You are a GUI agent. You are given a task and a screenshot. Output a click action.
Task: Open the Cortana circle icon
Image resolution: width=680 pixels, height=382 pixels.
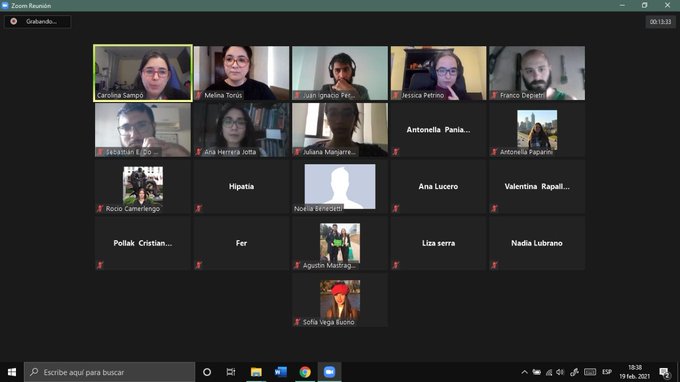[207, 372]
